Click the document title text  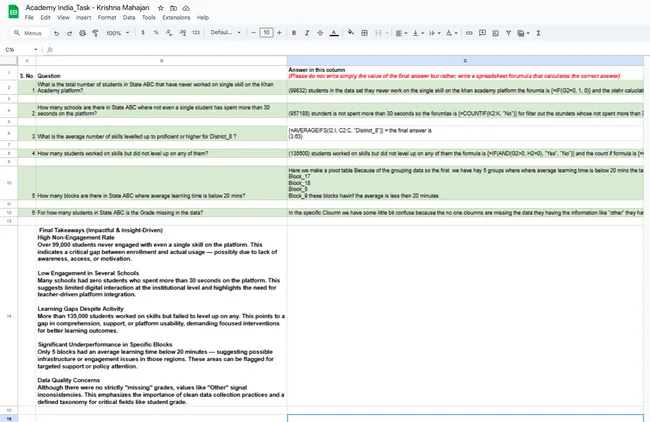click(x=87, y=7)
